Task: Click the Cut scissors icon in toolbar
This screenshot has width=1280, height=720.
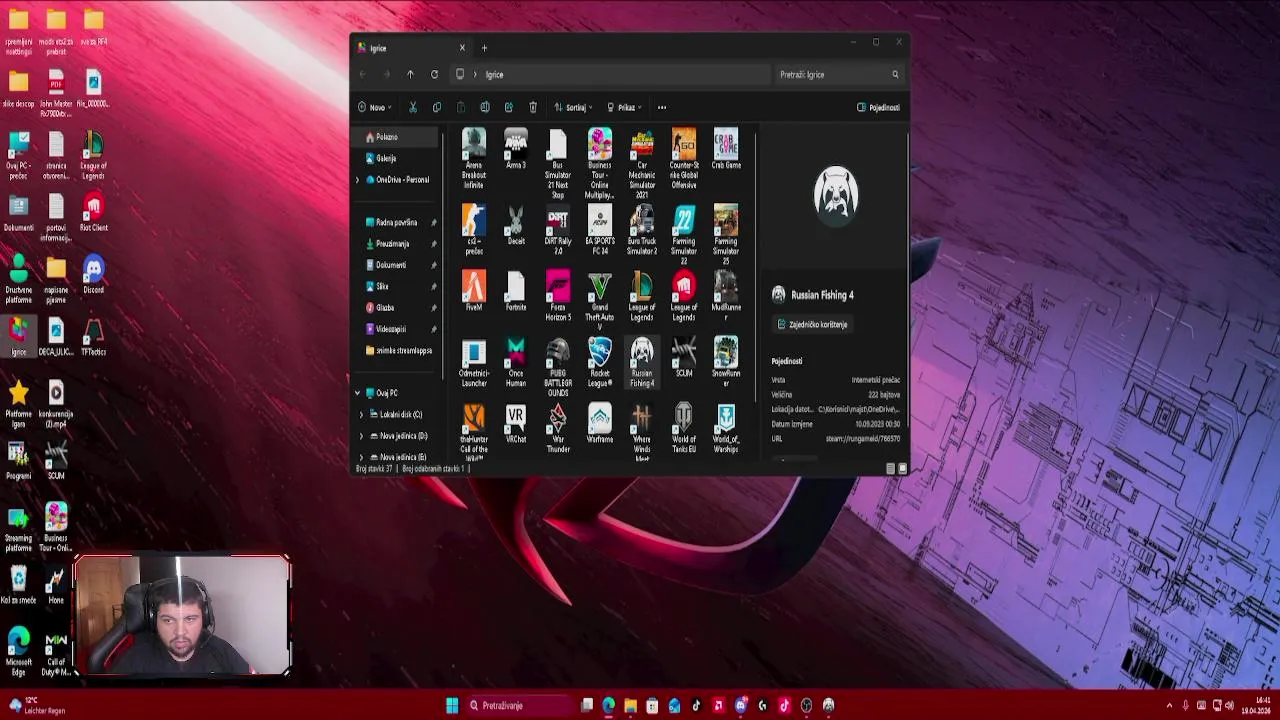Action: [412, 107]
